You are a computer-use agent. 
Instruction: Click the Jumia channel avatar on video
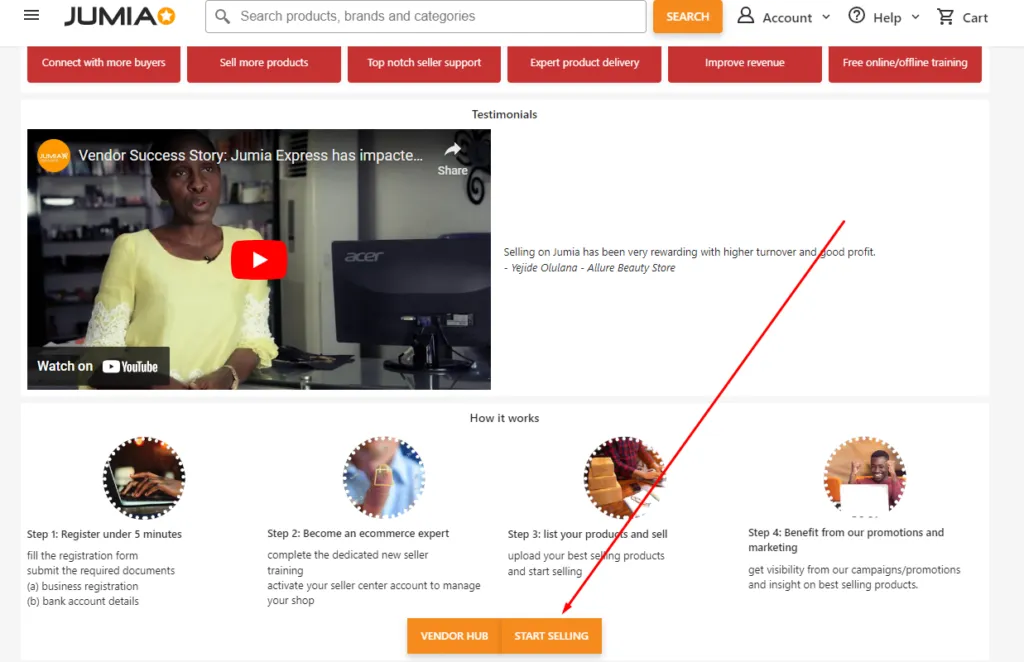click(x=54, y=156)
